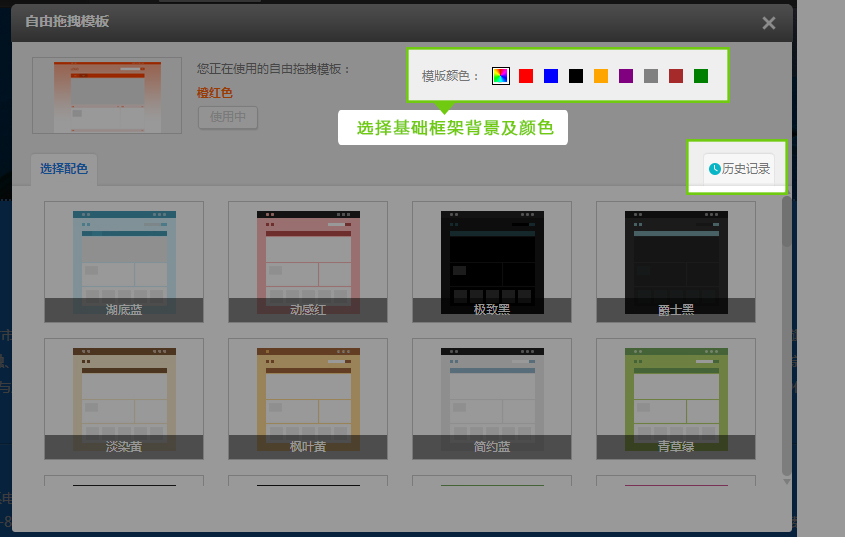The image size is (845, 537).
Task: Select the gray template color swatch
Action: point(651,76)
